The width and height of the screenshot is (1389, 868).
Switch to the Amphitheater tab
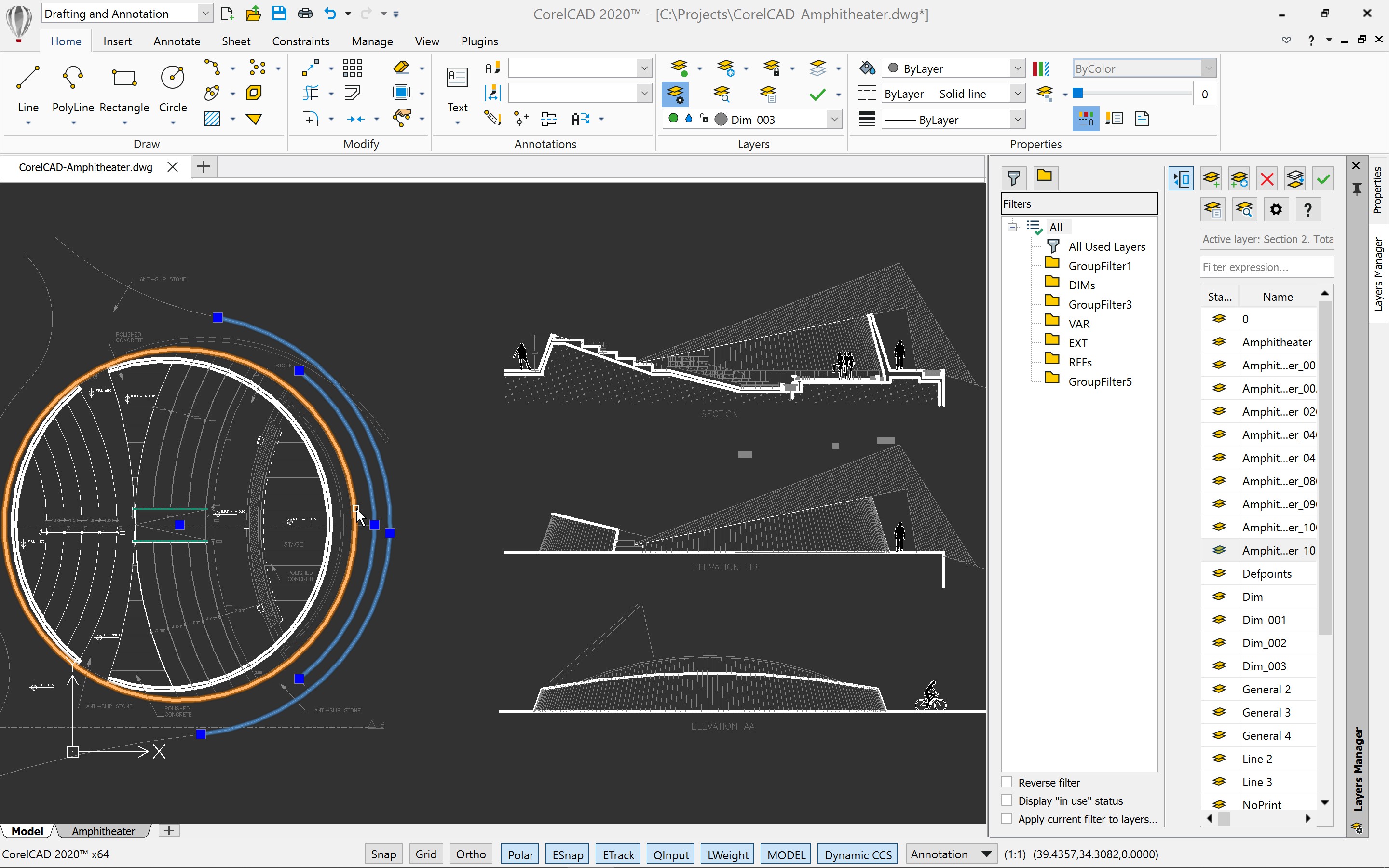coord(104,831)
